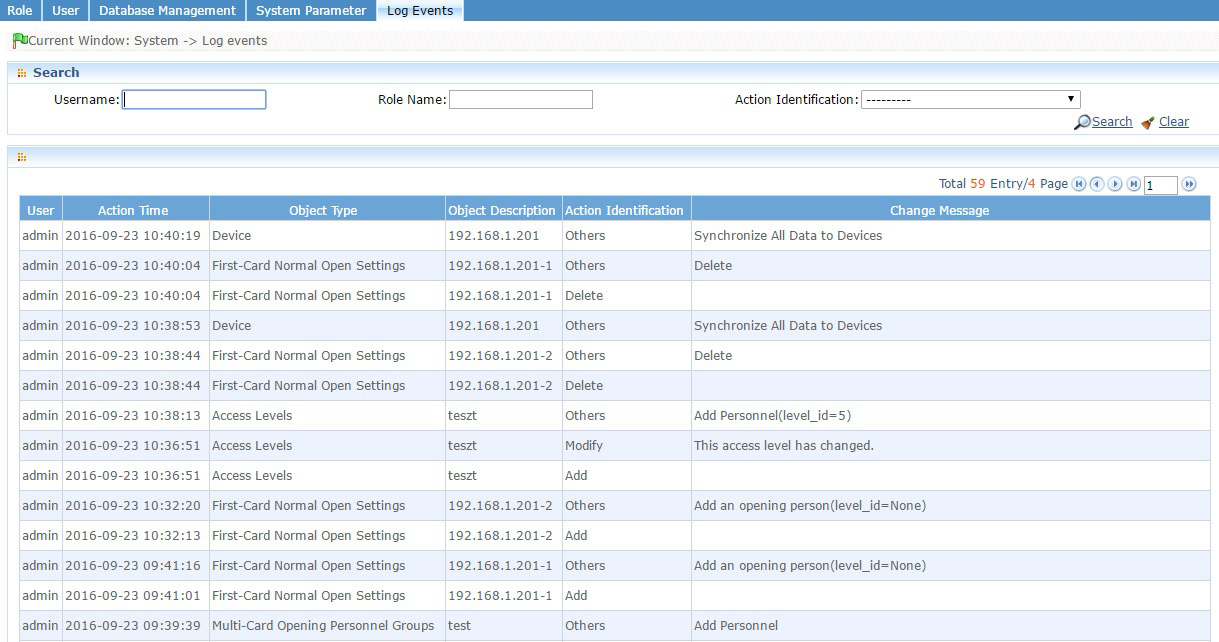1219x642 pixels.
Task: Go to the previous page of log entries
Action: [1097, 184]
